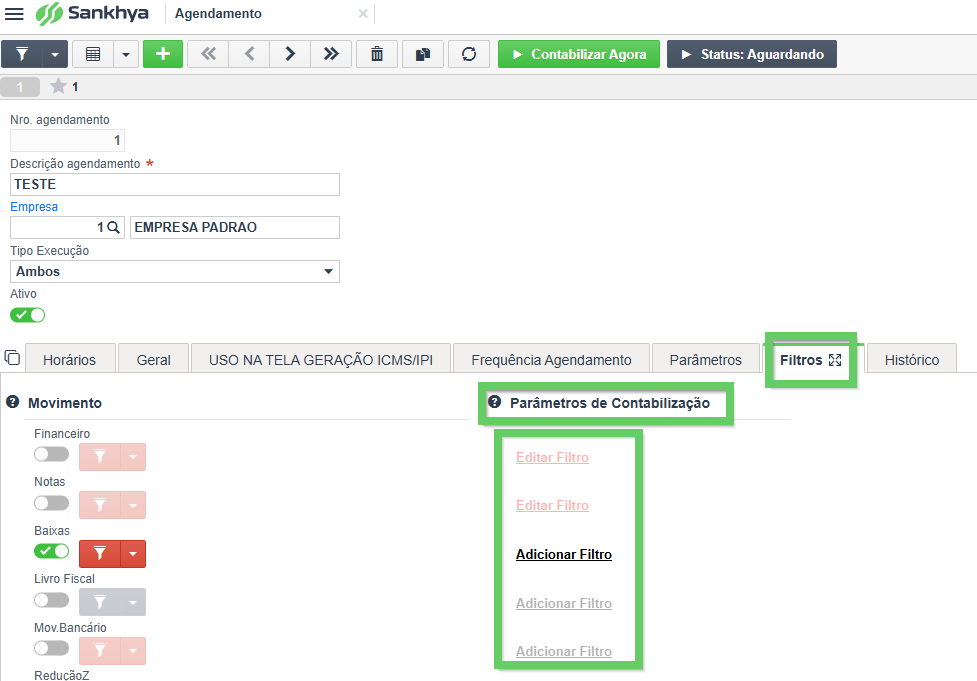Open the hamburger main menu
Screen dimensions: 977x681
14,14
